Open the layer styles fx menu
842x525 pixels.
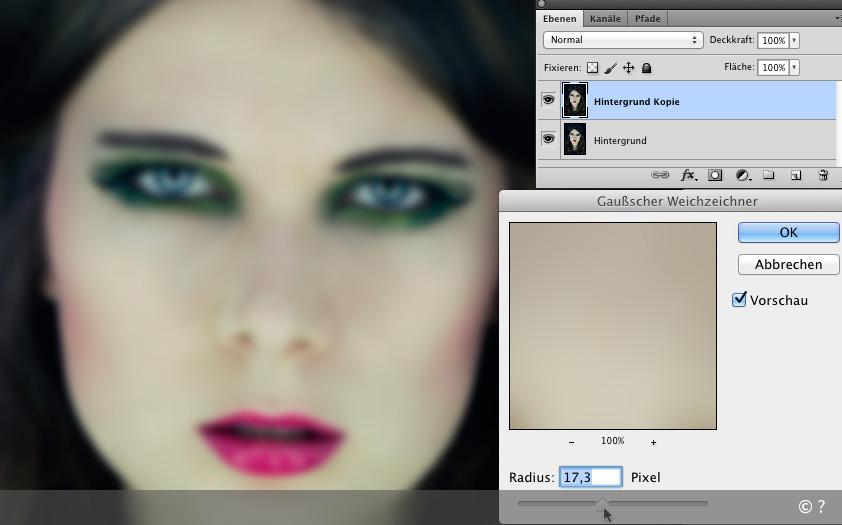688,175
